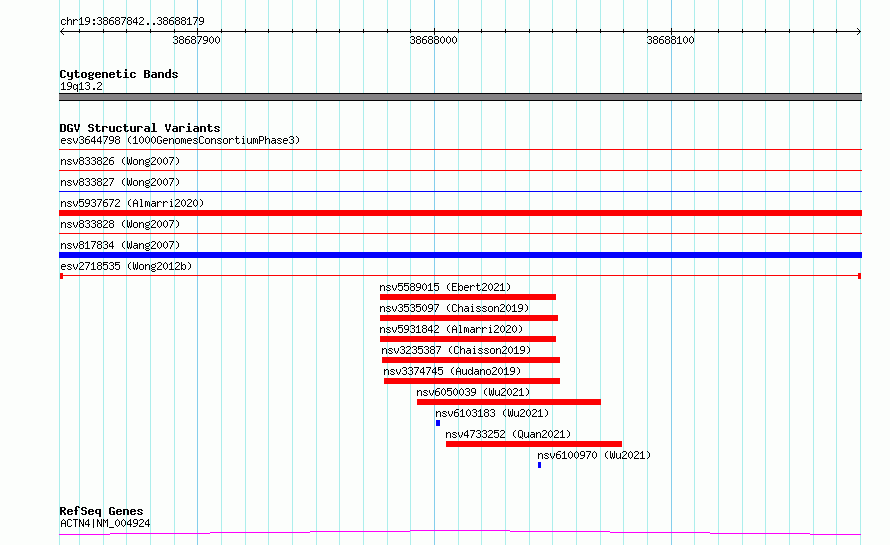This screenshot has height=545, width=890.
Task: Click the nsv6100970 (Wu2021) label
Action: [x=594, y=455]
